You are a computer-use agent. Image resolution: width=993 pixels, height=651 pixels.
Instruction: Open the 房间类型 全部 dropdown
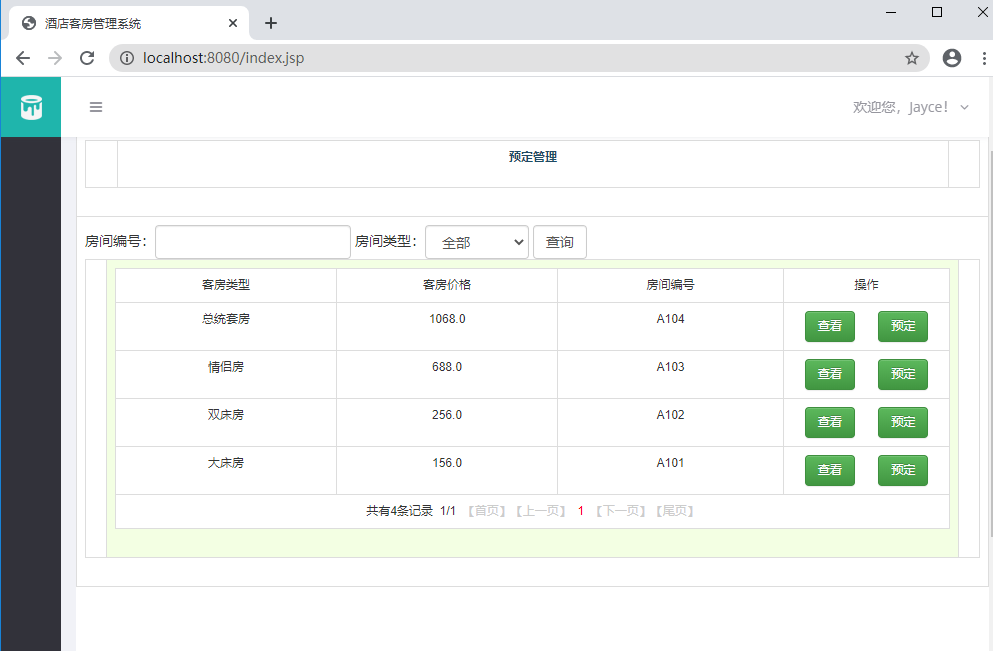[x=477, y=242]
